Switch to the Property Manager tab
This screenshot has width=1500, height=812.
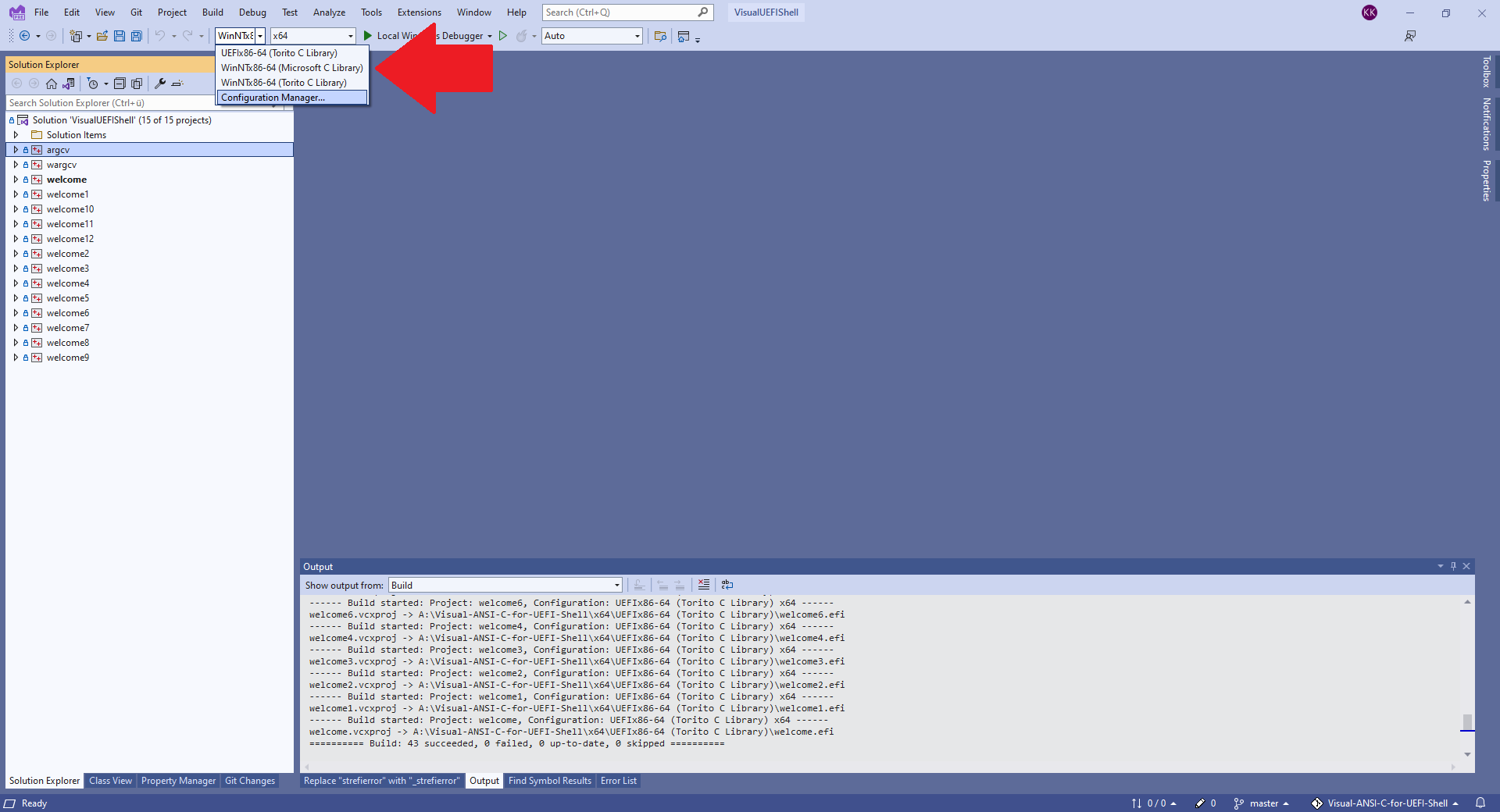(178, 781)
